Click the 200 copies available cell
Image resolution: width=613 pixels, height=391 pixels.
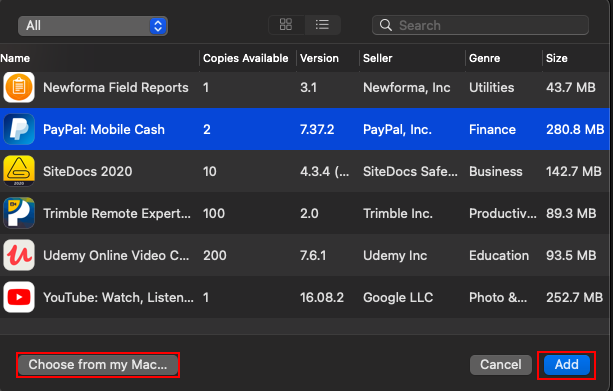tap(215, 255)
